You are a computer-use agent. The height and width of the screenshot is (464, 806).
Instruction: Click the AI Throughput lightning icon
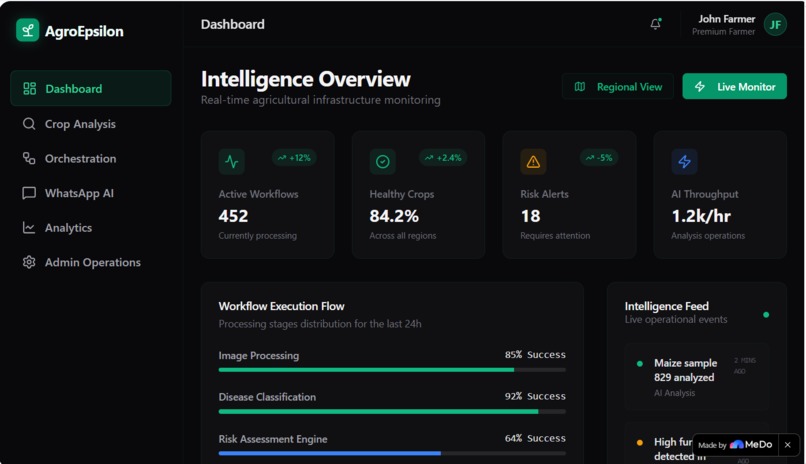click(684, 161)
